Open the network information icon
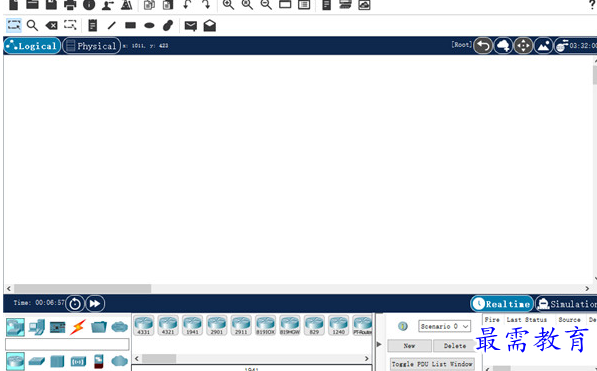The height and width of the screenshot is (371, 597). coord(89,5)
